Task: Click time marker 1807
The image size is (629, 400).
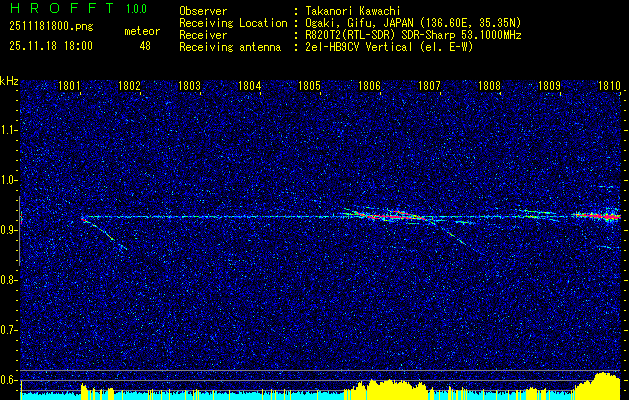Action: tap(429, 86)
